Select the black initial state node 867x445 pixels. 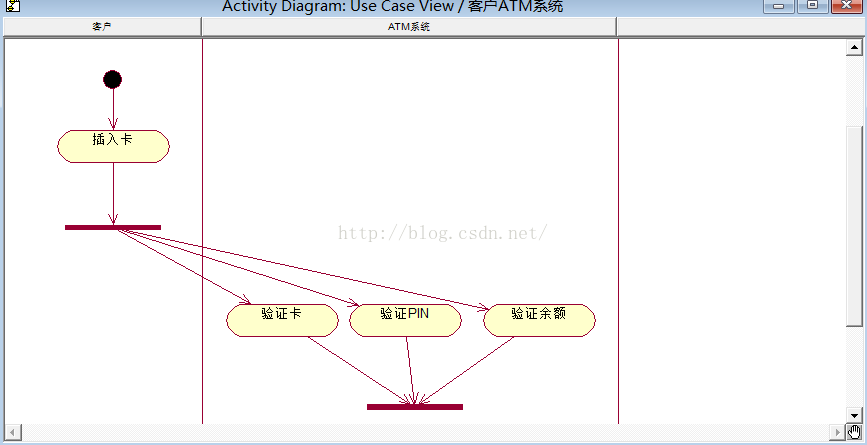coord(112,80)
